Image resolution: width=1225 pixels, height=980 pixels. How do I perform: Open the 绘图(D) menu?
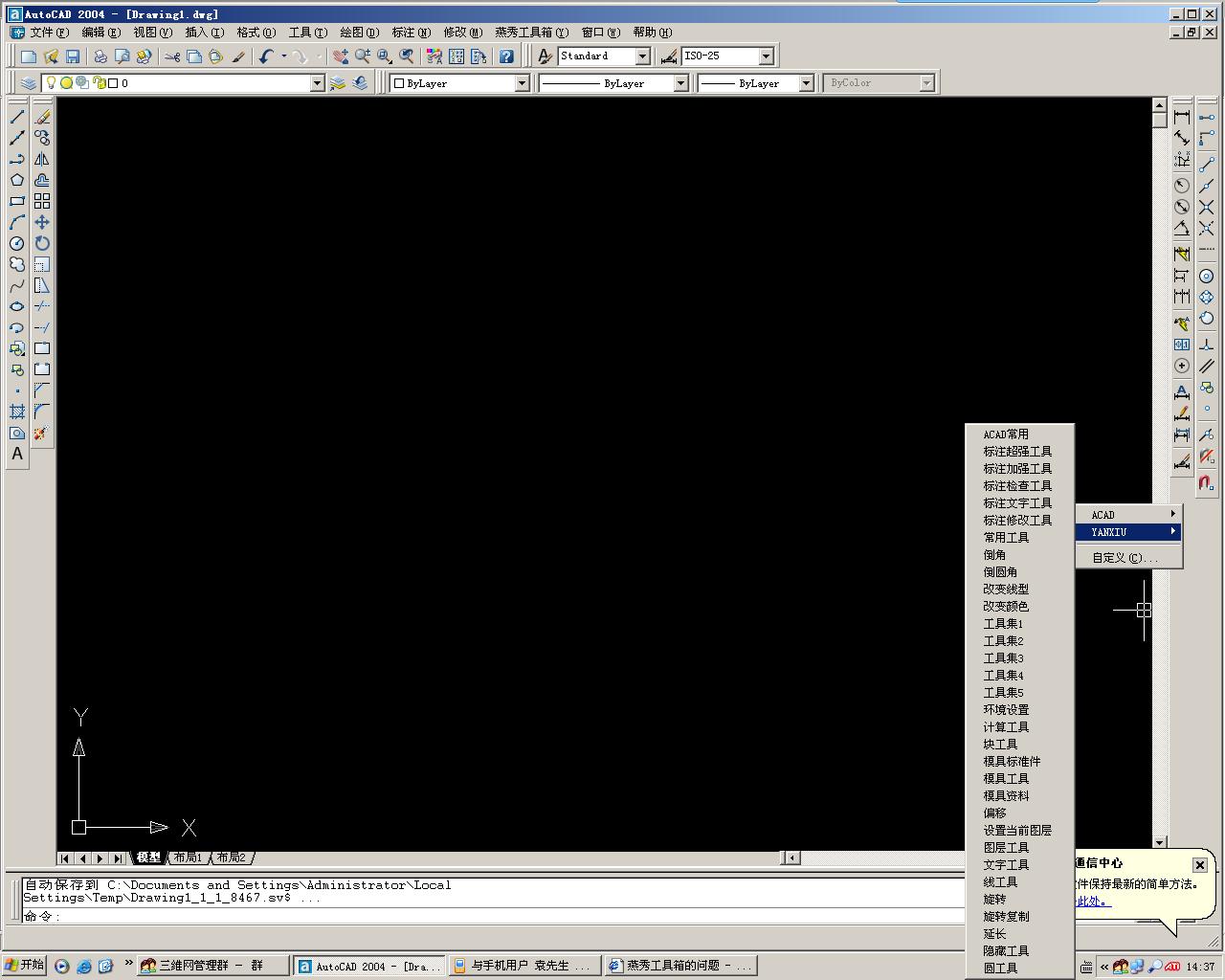coord(359,32)
